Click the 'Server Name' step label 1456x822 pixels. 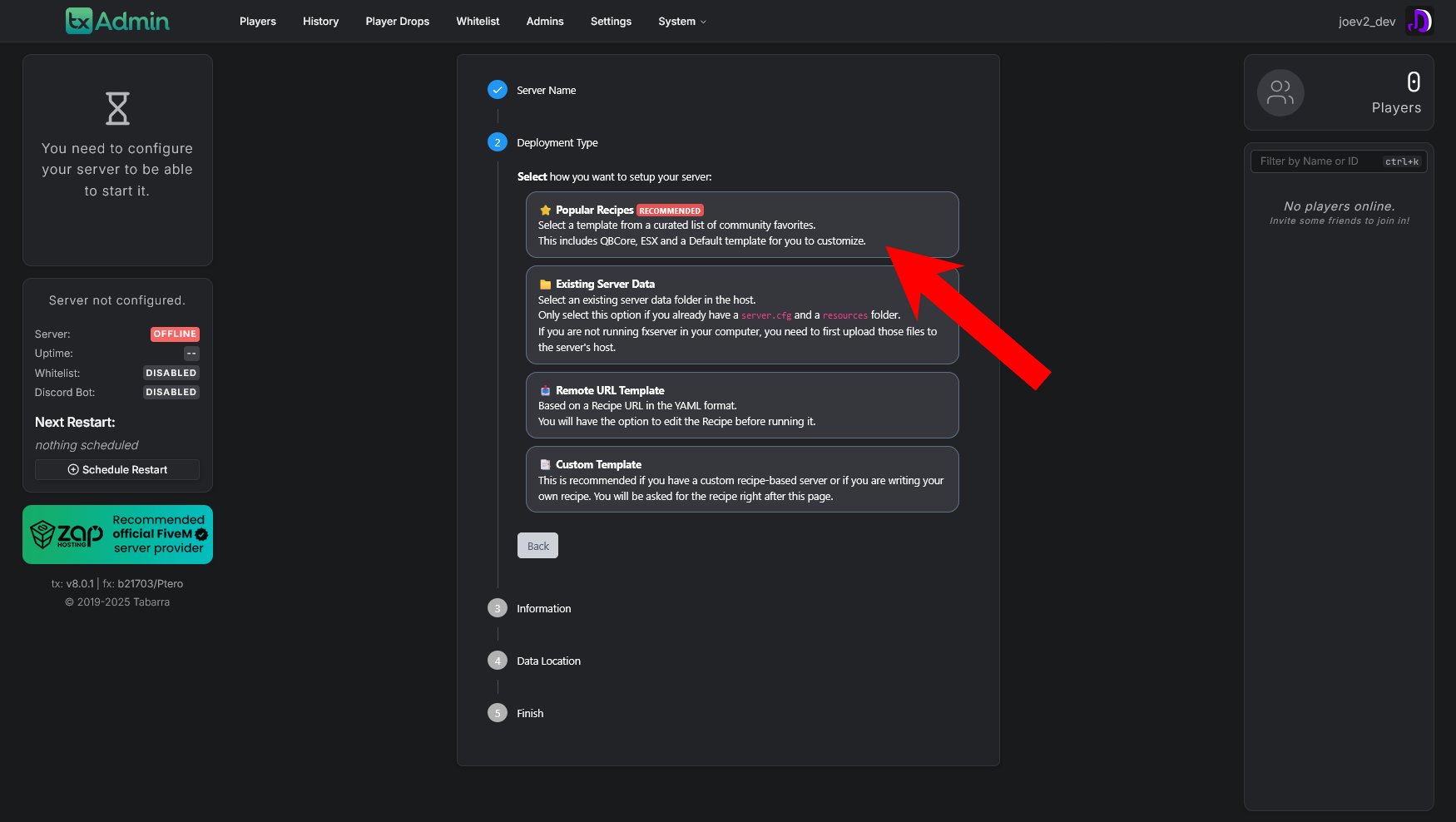[546, 90]
